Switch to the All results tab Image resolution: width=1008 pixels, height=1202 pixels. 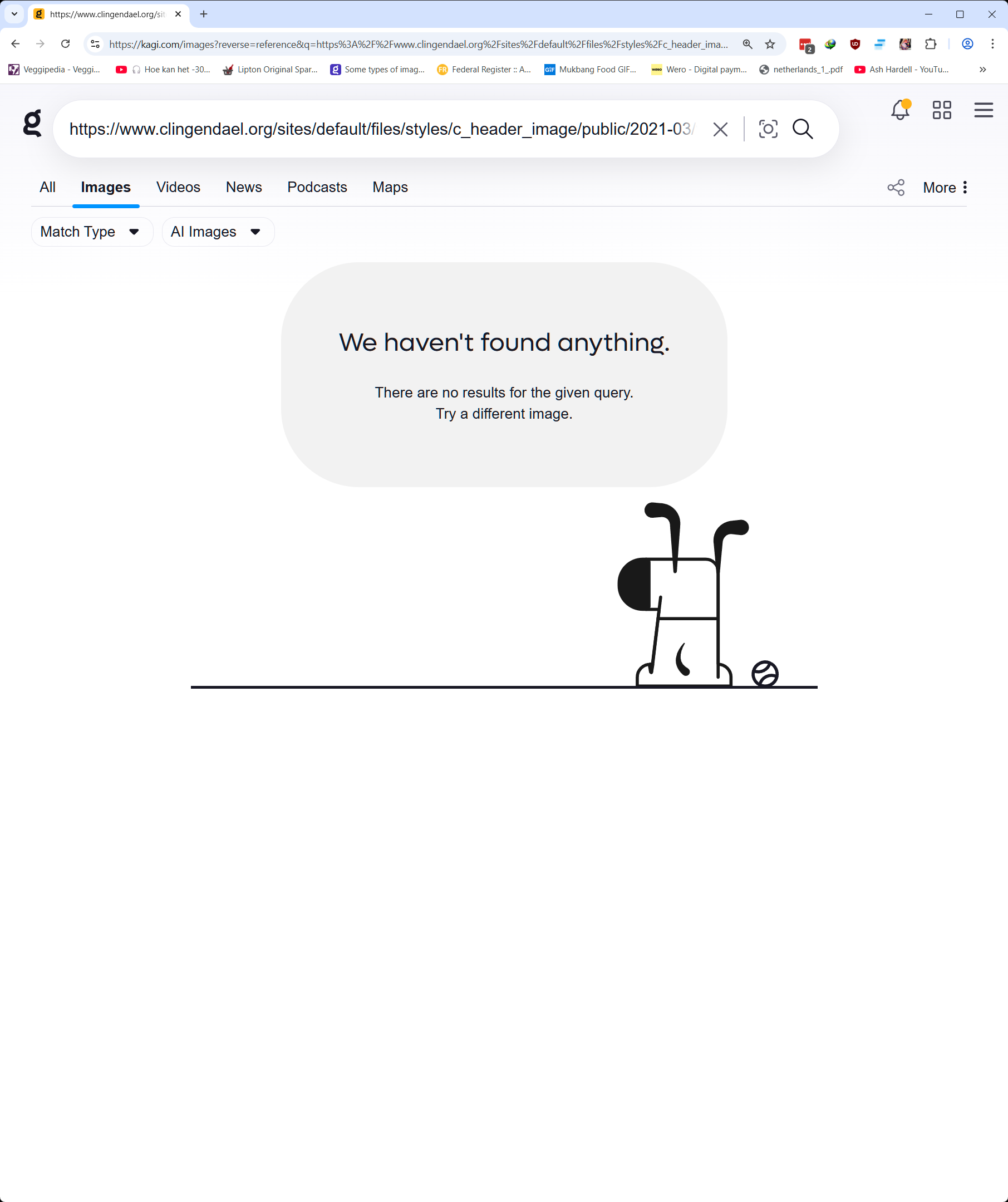(x=47, y=187)
